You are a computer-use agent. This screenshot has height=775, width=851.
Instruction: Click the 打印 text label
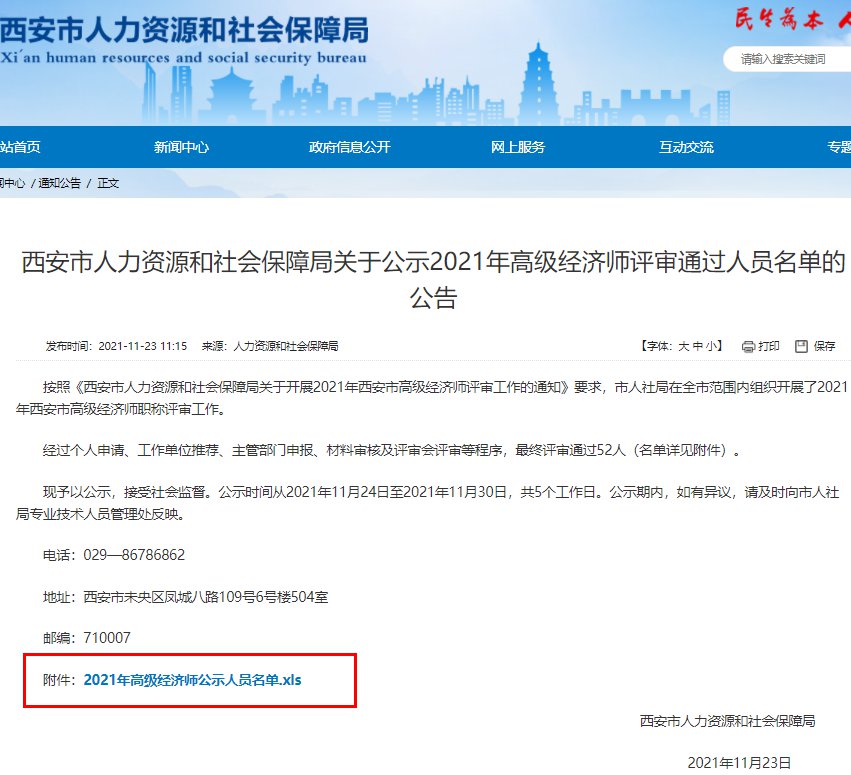pyautogui.click(x=769, y=346)
